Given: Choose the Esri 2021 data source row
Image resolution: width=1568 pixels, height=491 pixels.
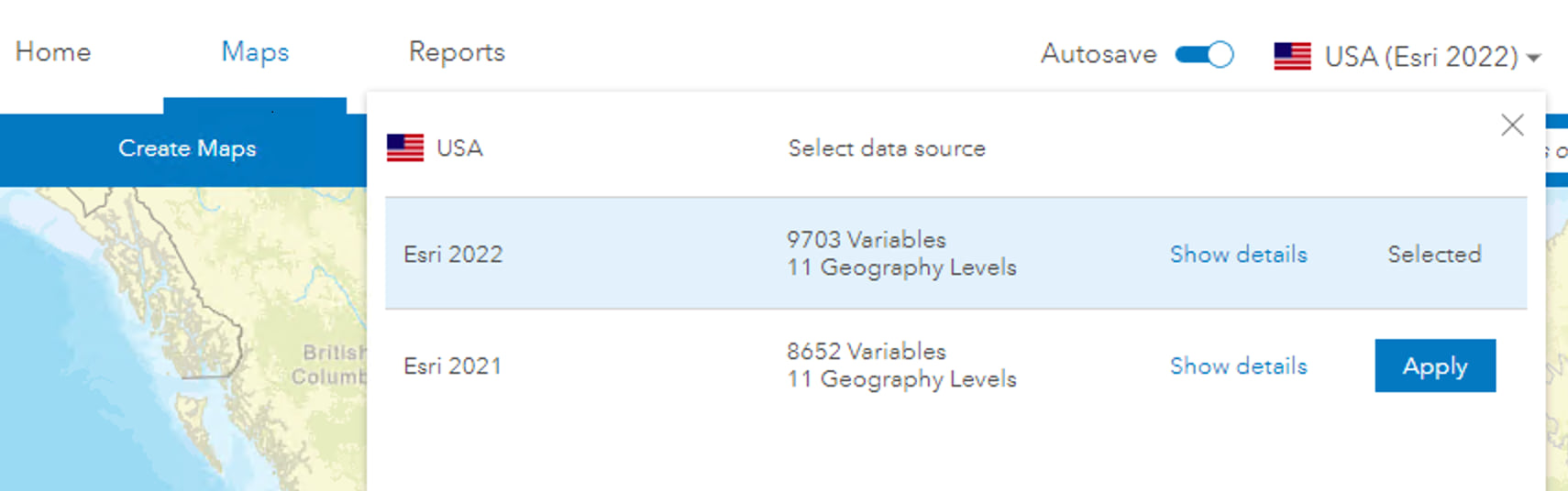Looking at the screenshot, I should coord(453,366).
